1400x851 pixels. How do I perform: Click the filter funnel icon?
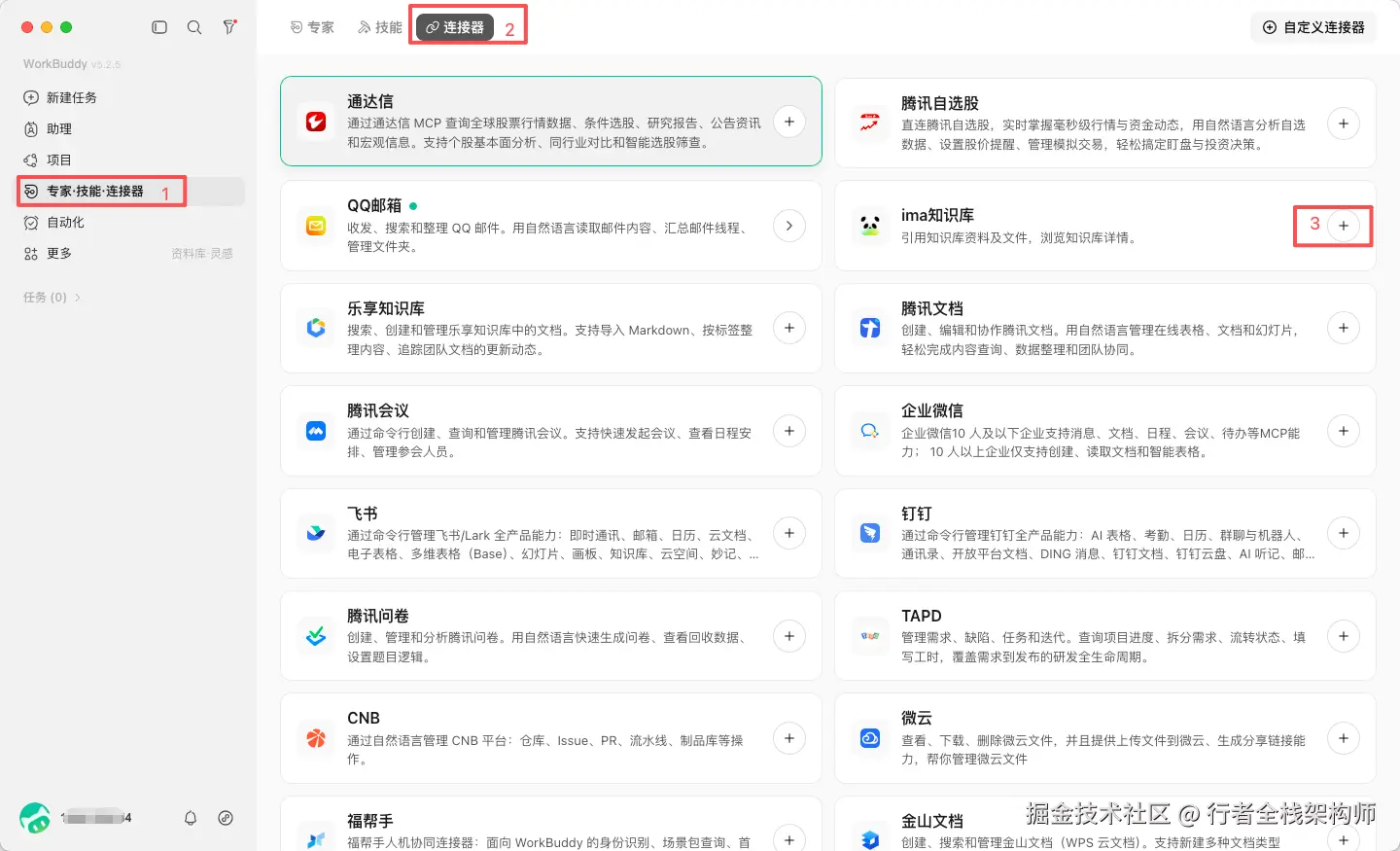[229, 27]
